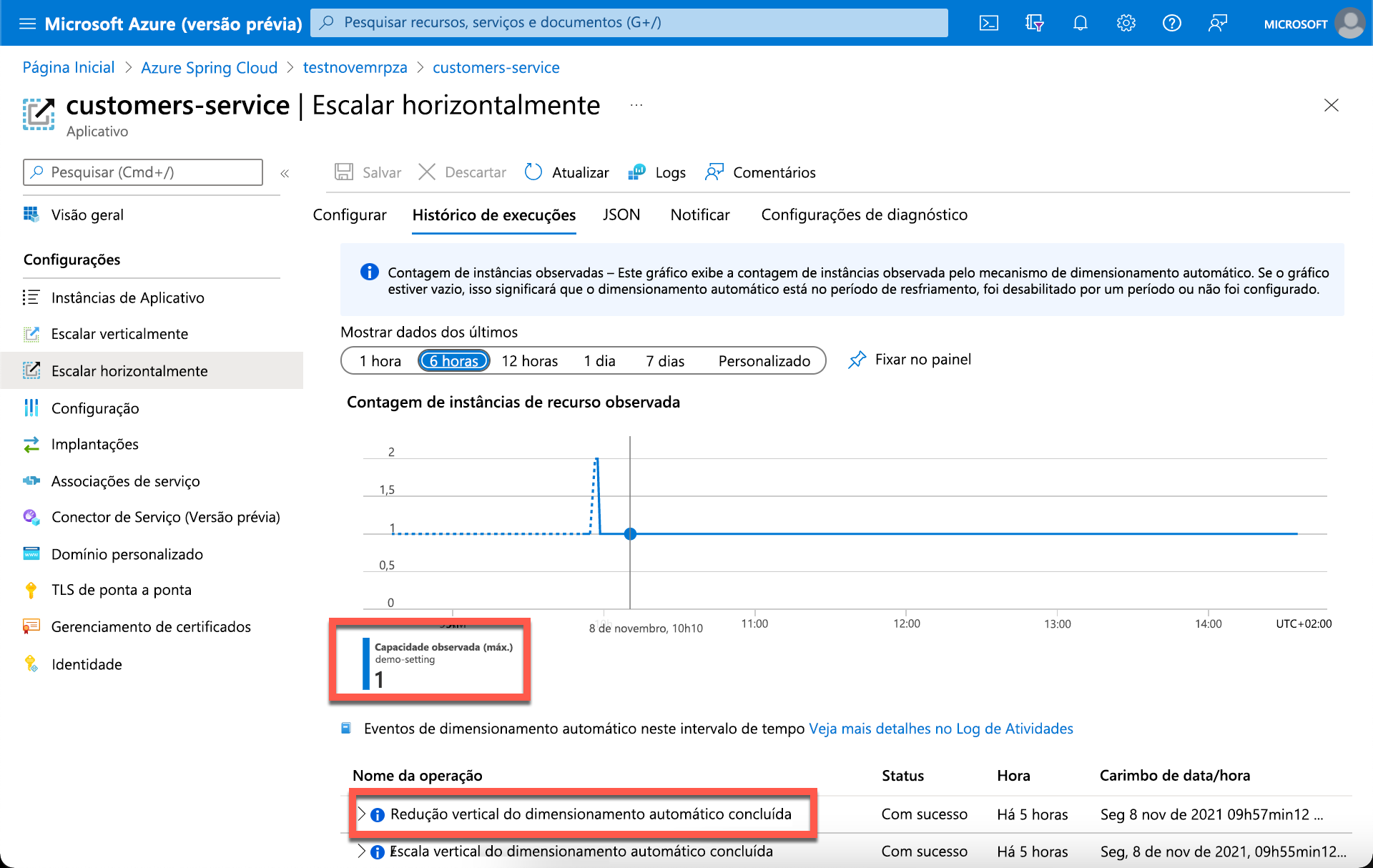Viewport: 1373px width, 868px height.
Task: Click the Atualizar refresh icon
Action: [533, 172]
